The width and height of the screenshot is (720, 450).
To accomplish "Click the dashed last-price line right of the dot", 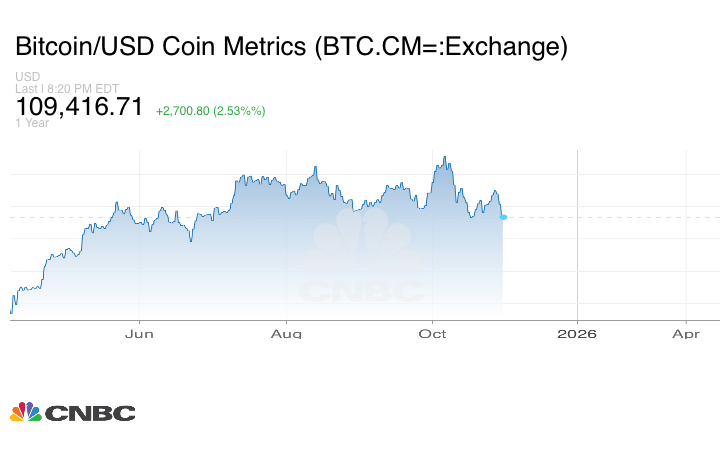I will point(610,217).
